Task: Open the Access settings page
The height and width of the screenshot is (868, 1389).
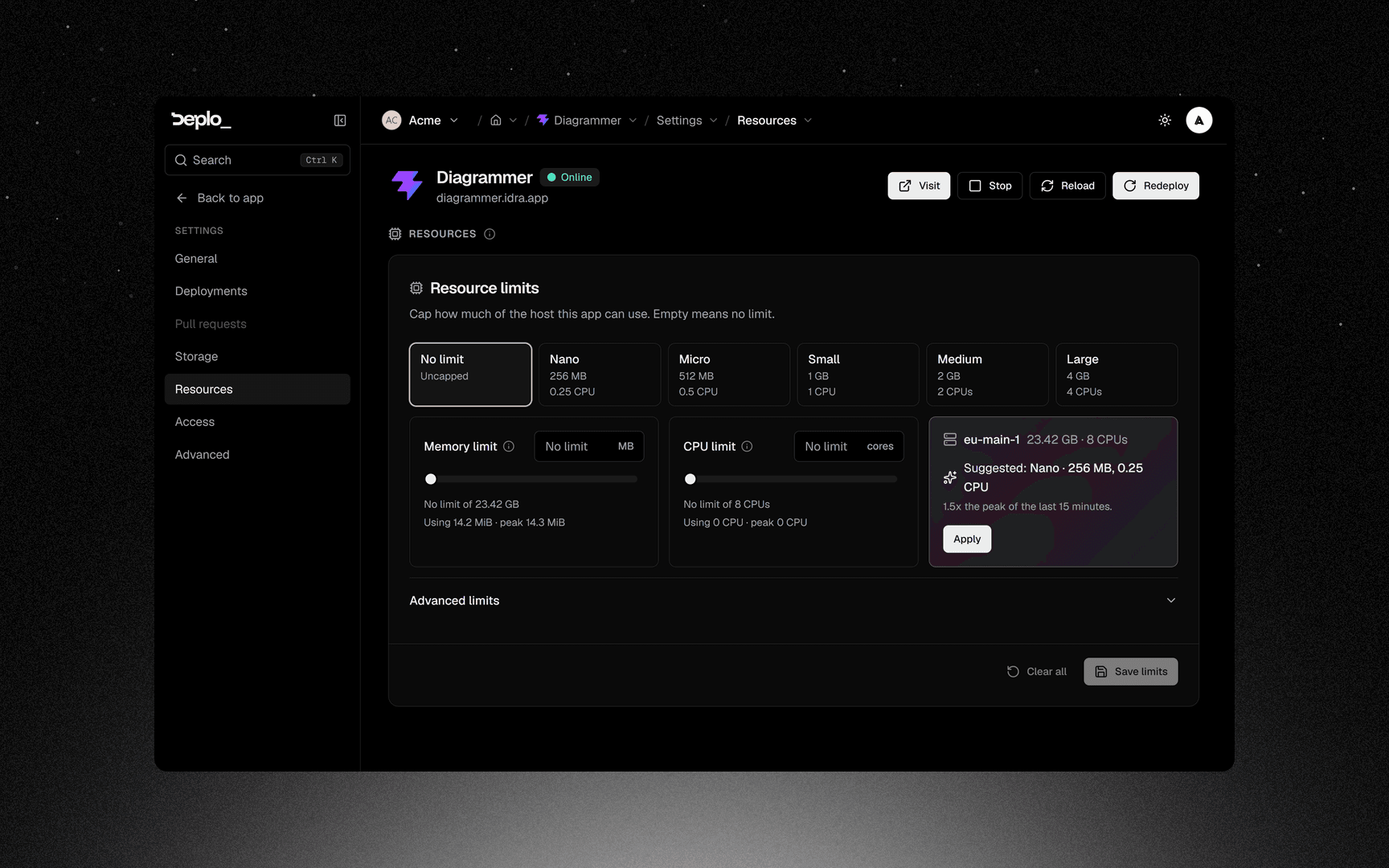Action: pyautogui.click(x=257, y=422)
